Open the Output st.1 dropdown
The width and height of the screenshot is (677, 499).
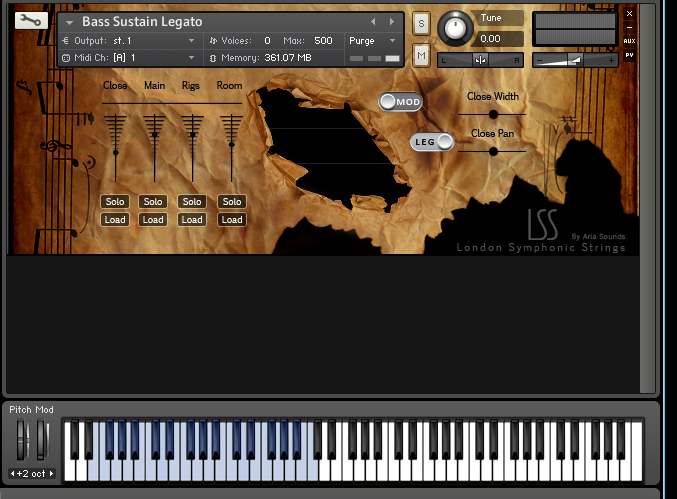click(191, 41)
